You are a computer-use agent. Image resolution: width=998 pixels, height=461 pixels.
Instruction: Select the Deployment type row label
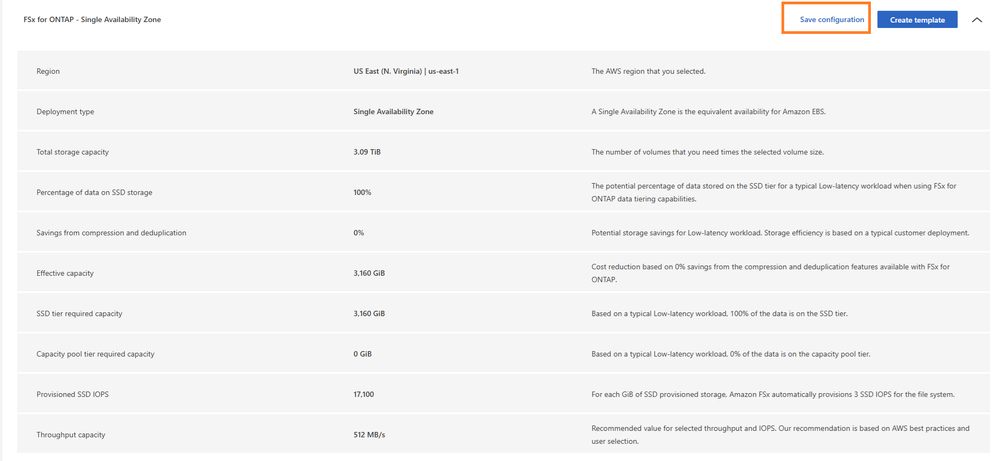(x=65, y=112)
